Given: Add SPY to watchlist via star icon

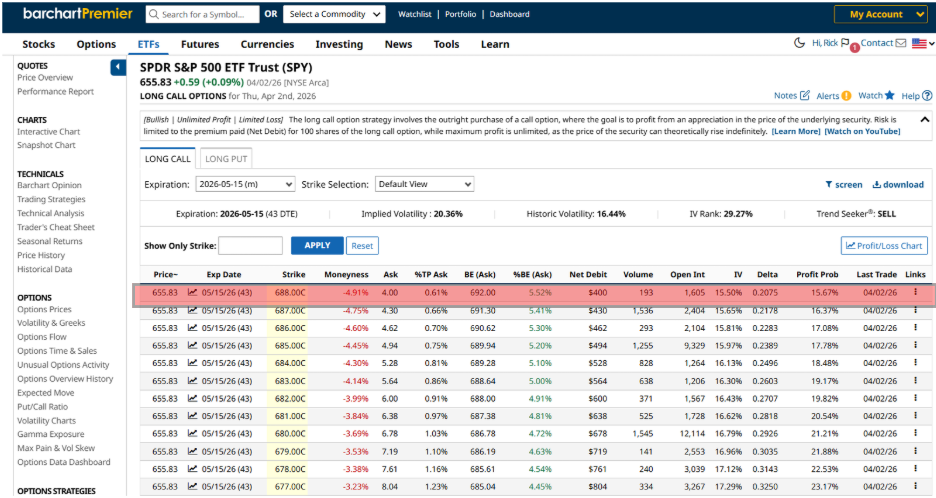Looking at the screenshot, I should [891, 96].
